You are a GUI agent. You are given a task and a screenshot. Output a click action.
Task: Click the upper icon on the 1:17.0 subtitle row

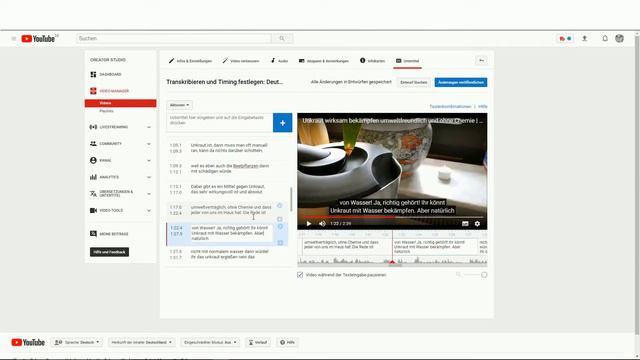pyautogui.click(x=280, y=206)
